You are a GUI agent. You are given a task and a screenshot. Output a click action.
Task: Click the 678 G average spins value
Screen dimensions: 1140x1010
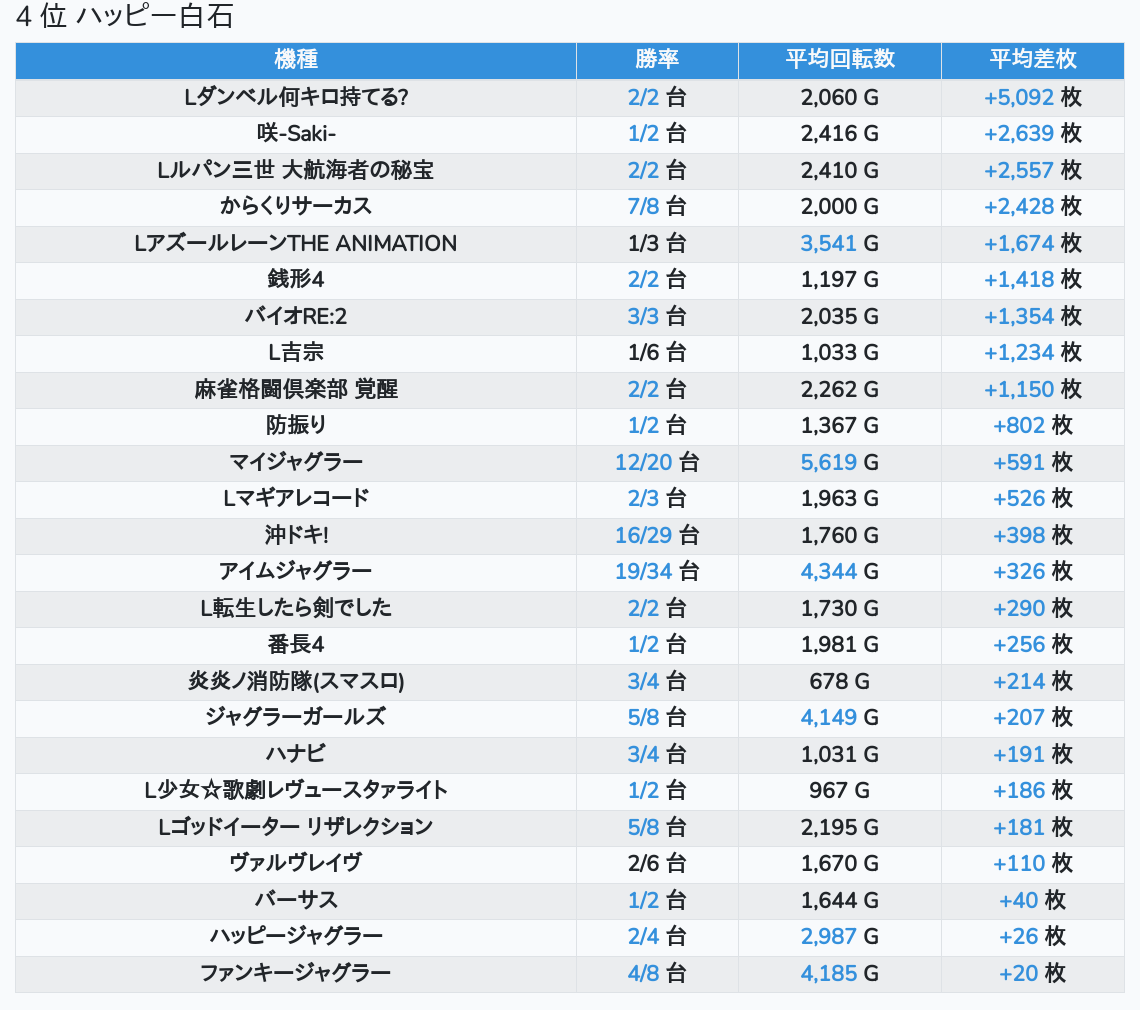[x=840, y=681]
